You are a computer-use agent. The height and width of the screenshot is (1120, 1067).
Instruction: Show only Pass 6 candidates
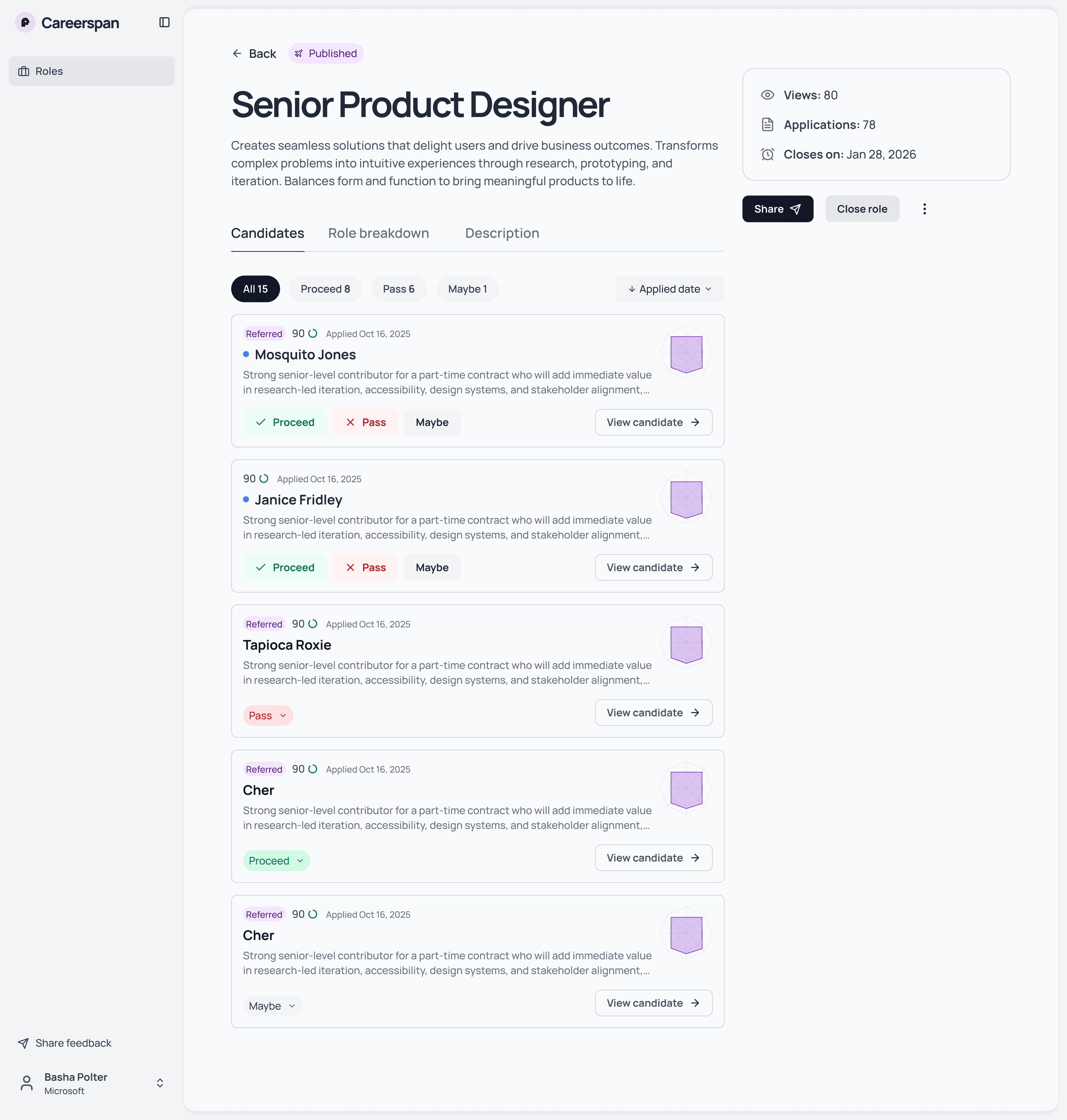click(399, 289)
